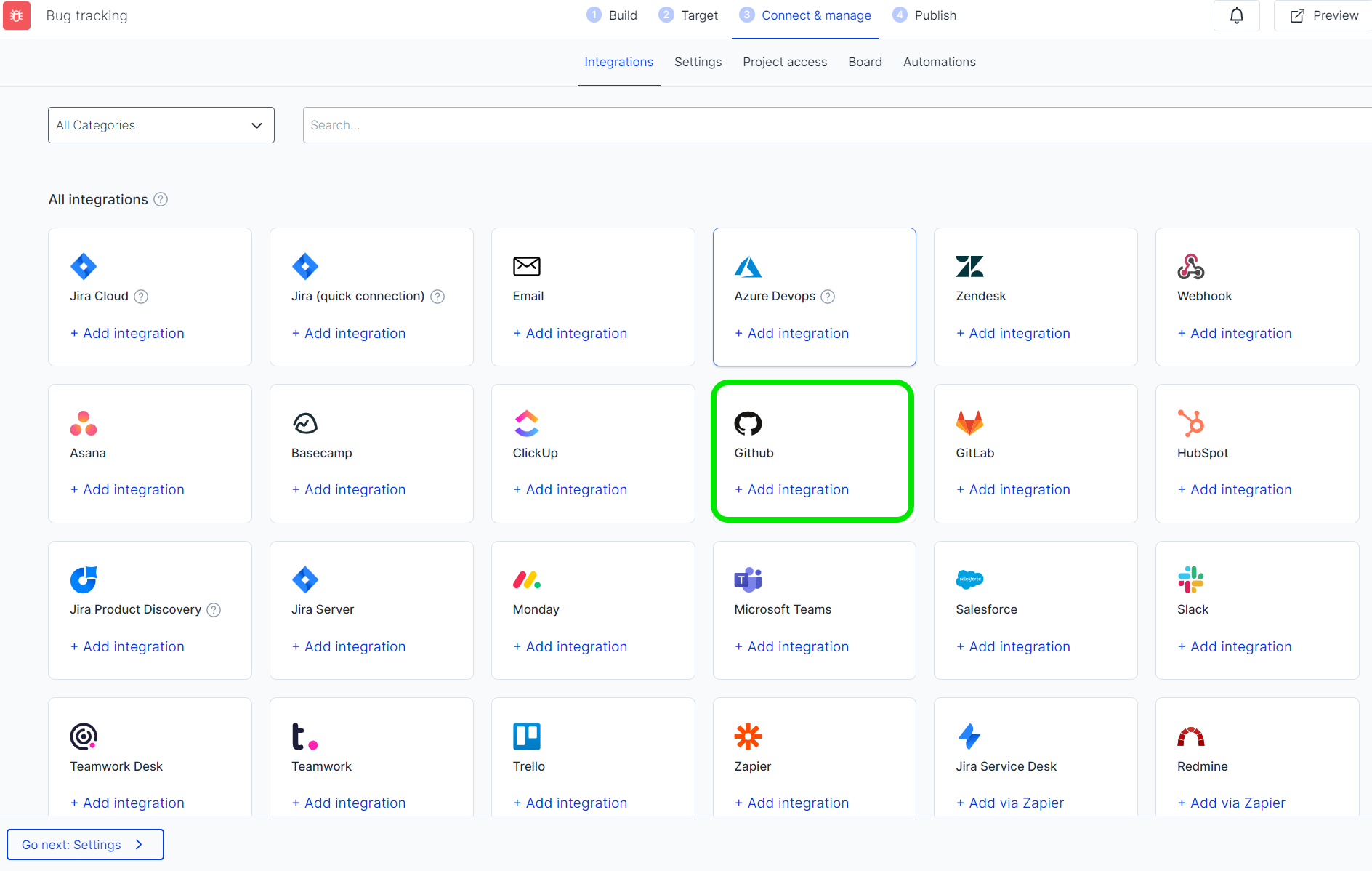Focus the integrations Search field
The width and height of the screenshot is (1372, 871).
[837, 125]
